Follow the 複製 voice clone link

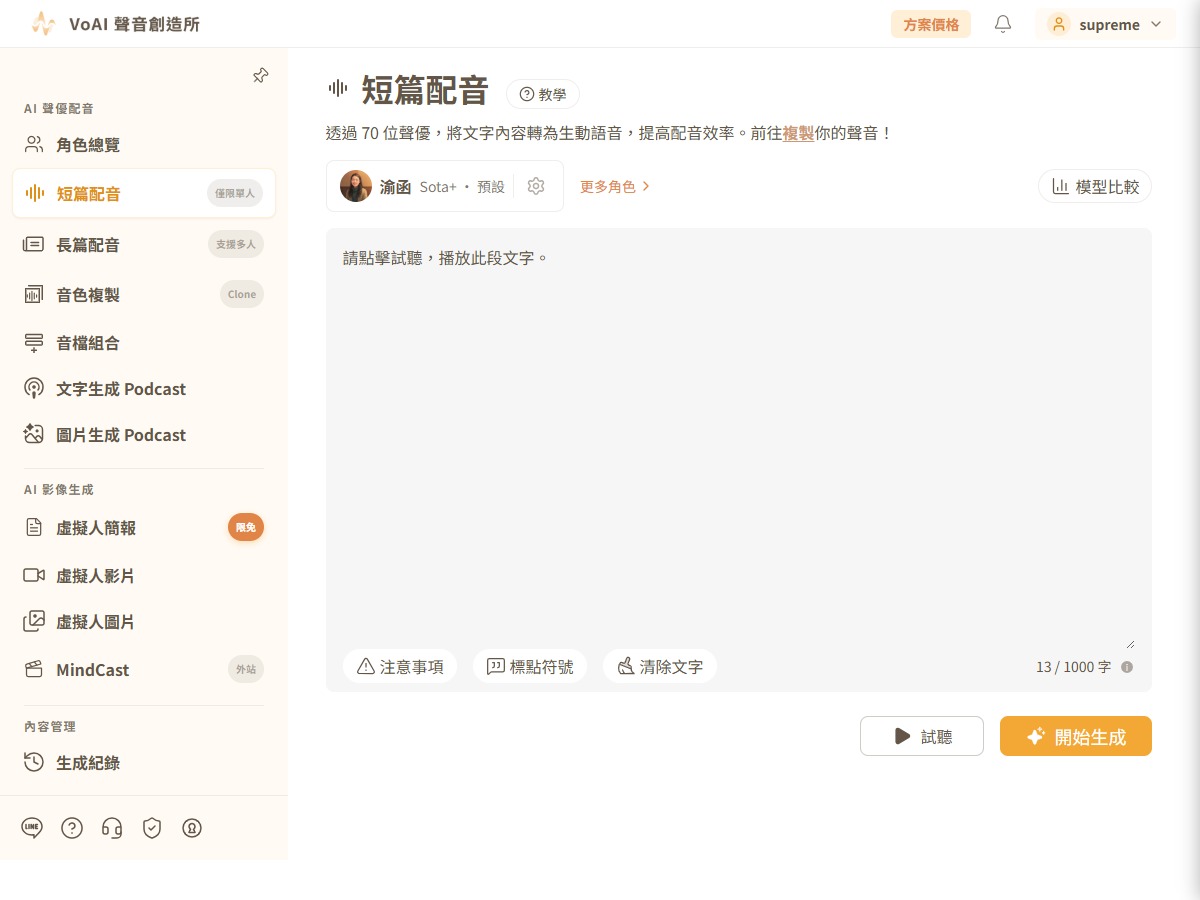click(798, 132)
